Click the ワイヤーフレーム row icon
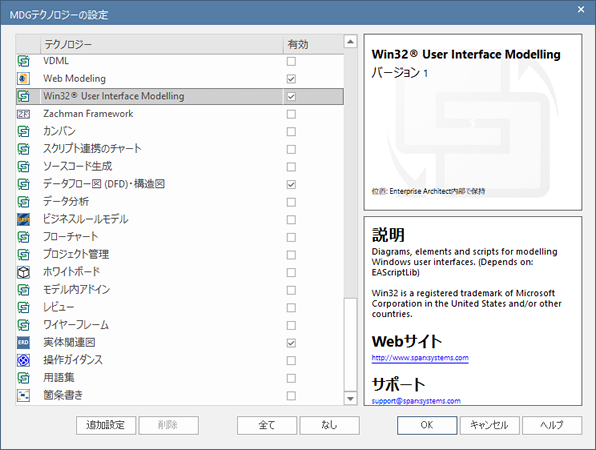The image size is (596, 450). coord(24,325)
